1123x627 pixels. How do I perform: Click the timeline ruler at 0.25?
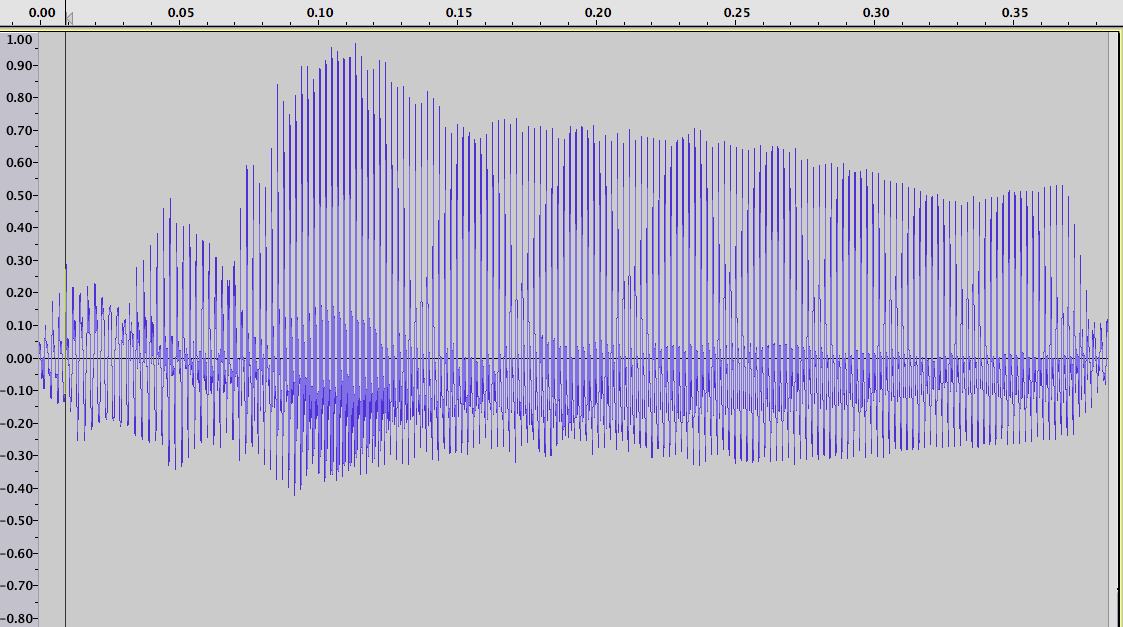[737, 12]
